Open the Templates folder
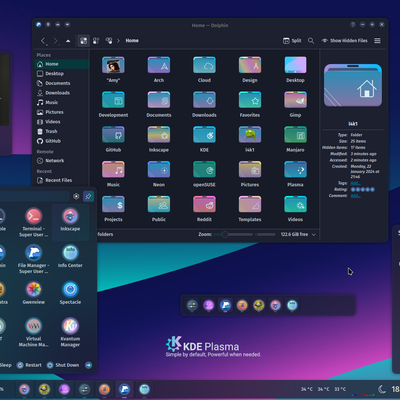 coord(250,209)
